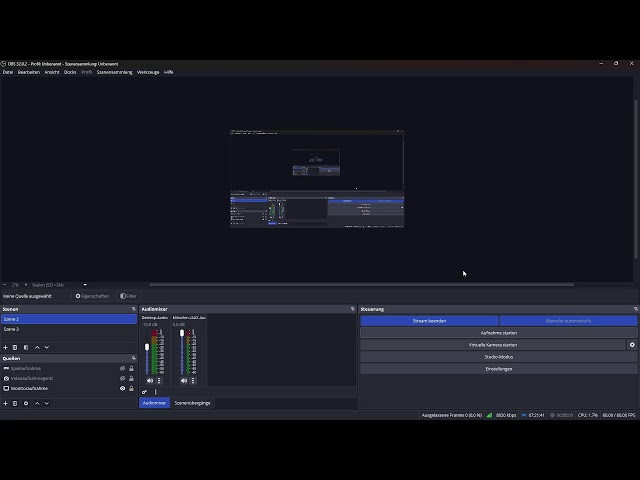Open the microphone channel three-dot options menu
640x480 pixels.
[193, 380]
